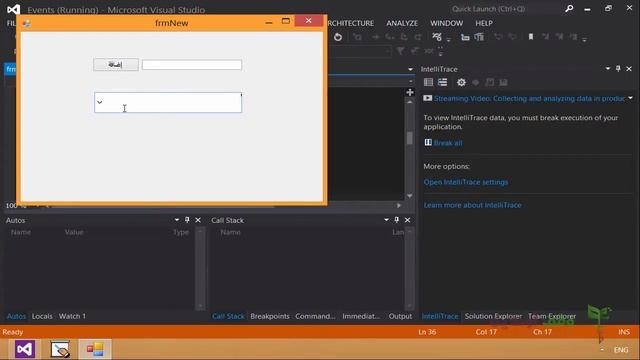Viewport: 640px width, 360px height.
Task: Click Learn more about IntelliTrace link
Action: pyautogui.click(x=472, y=205)
